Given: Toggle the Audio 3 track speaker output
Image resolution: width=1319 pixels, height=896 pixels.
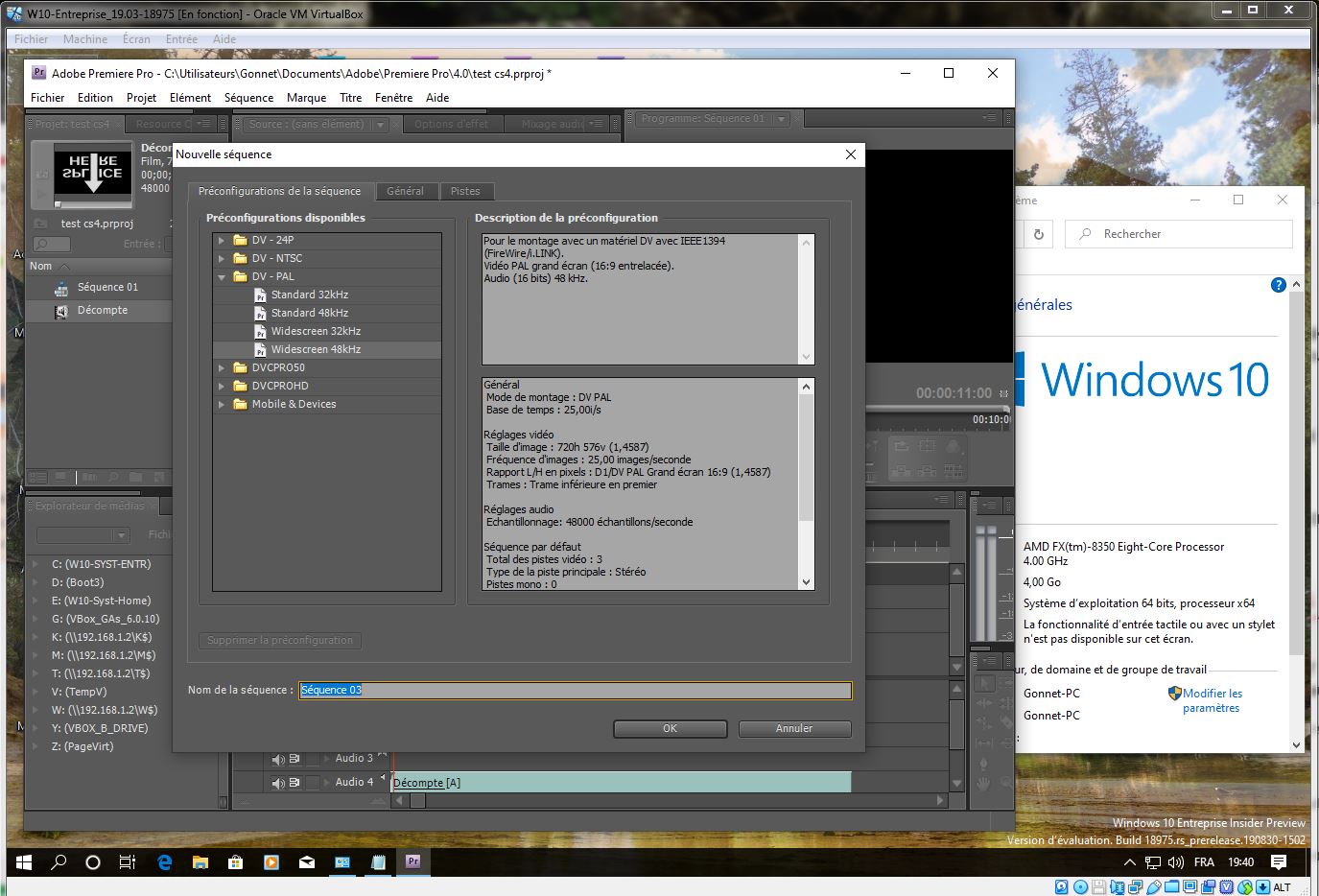Looking at the screenshot, I should (x=278, y=759).
